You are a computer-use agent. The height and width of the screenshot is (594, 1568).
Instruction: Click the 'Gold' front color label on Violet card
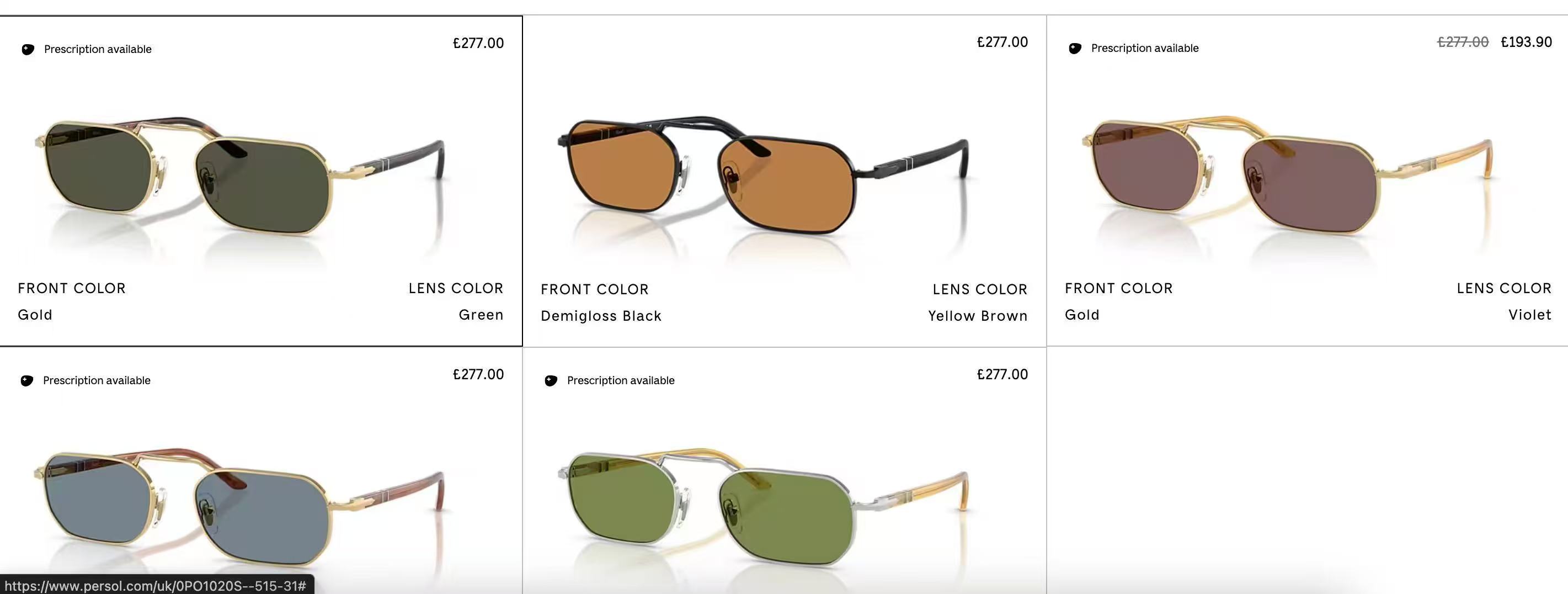pos(1081,315)
